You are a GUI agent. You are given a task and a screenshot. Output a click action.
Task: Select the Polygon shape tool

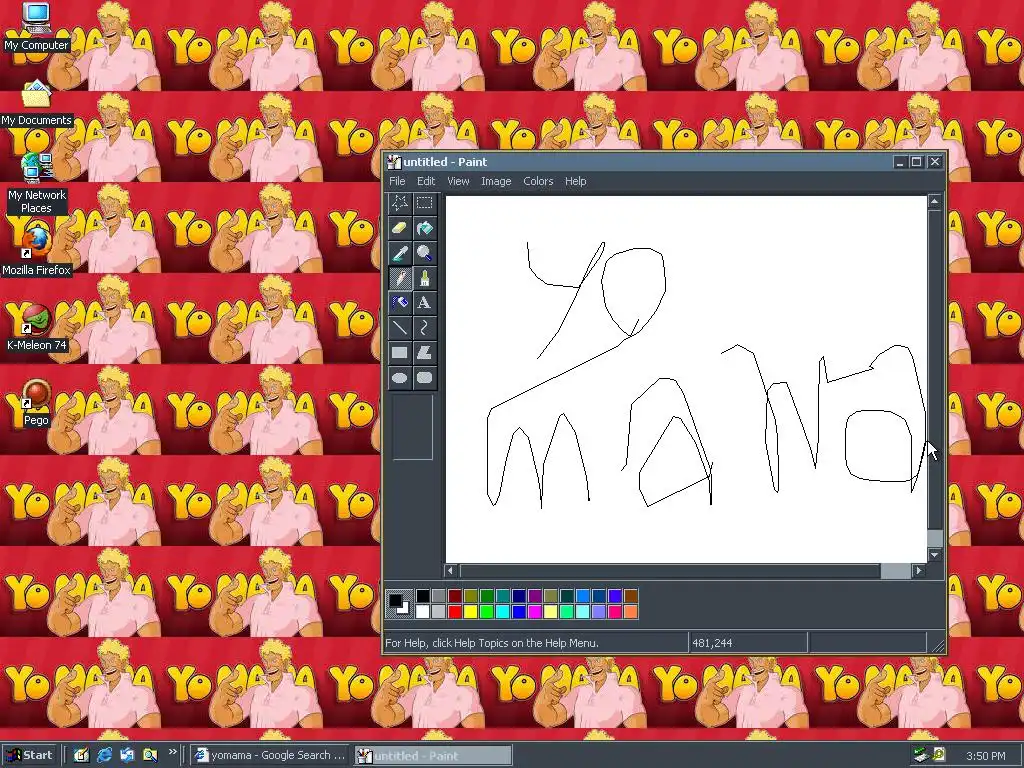pos(424,353)
